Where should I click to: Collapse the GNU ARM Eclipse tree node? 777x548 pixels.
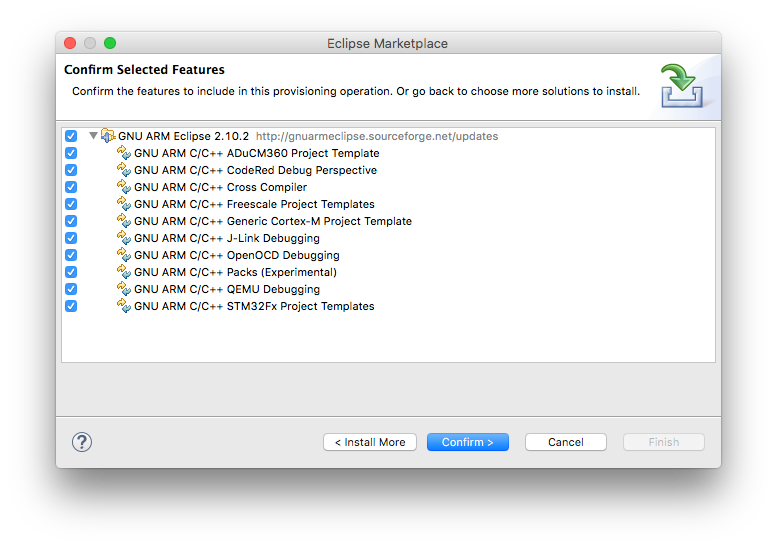pos(93,135)
